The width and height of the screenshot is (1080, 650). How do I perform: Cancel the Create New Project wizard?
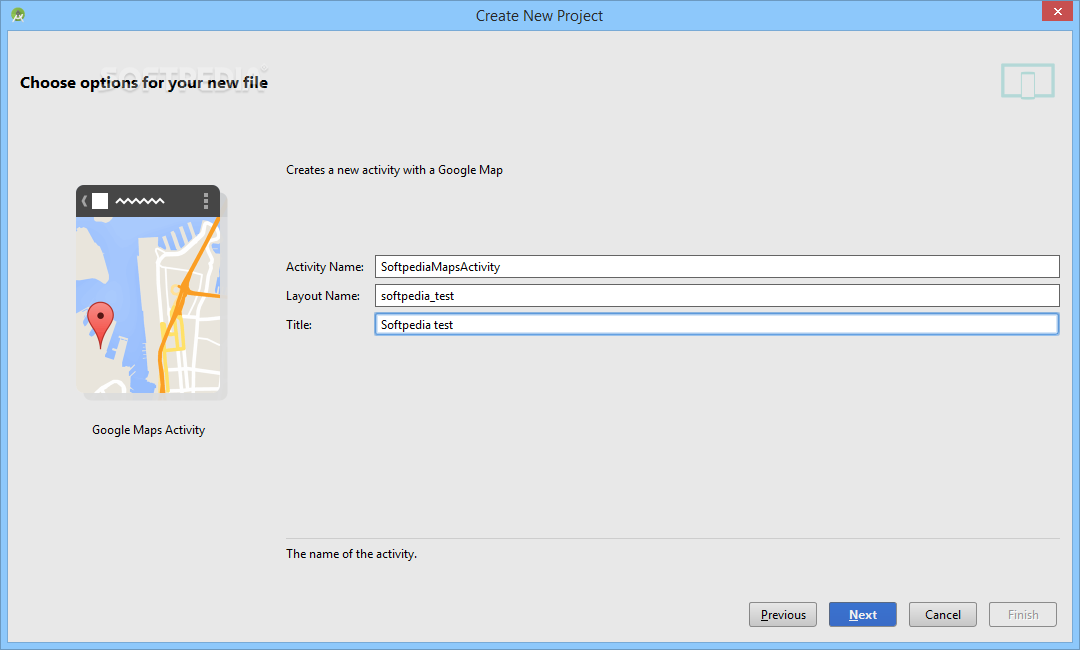[943, 615]
